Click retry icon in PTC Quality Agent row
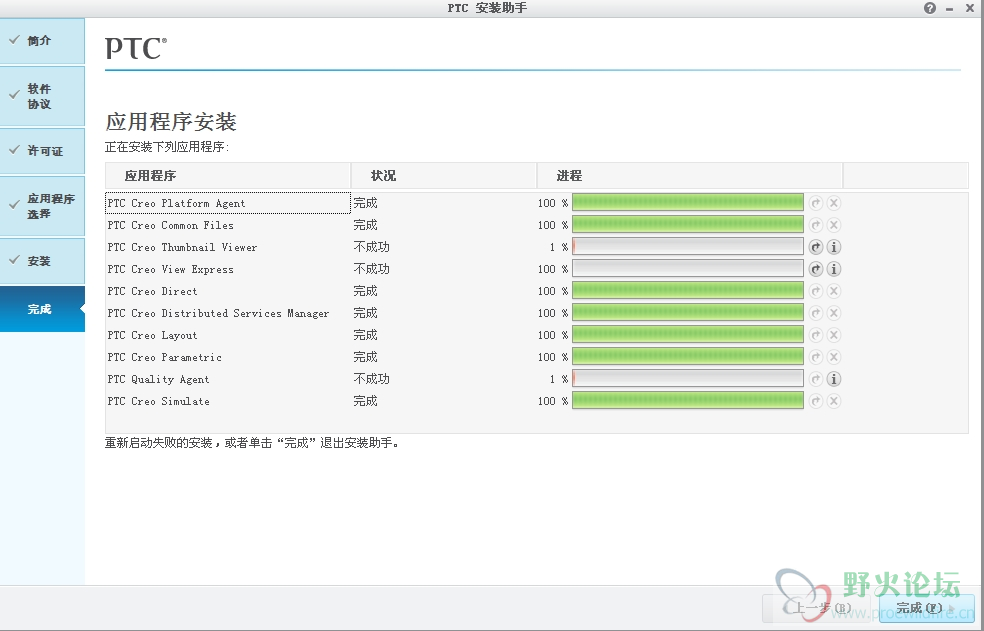The height and width of the screenshot is (631, 984). (815, 379)
